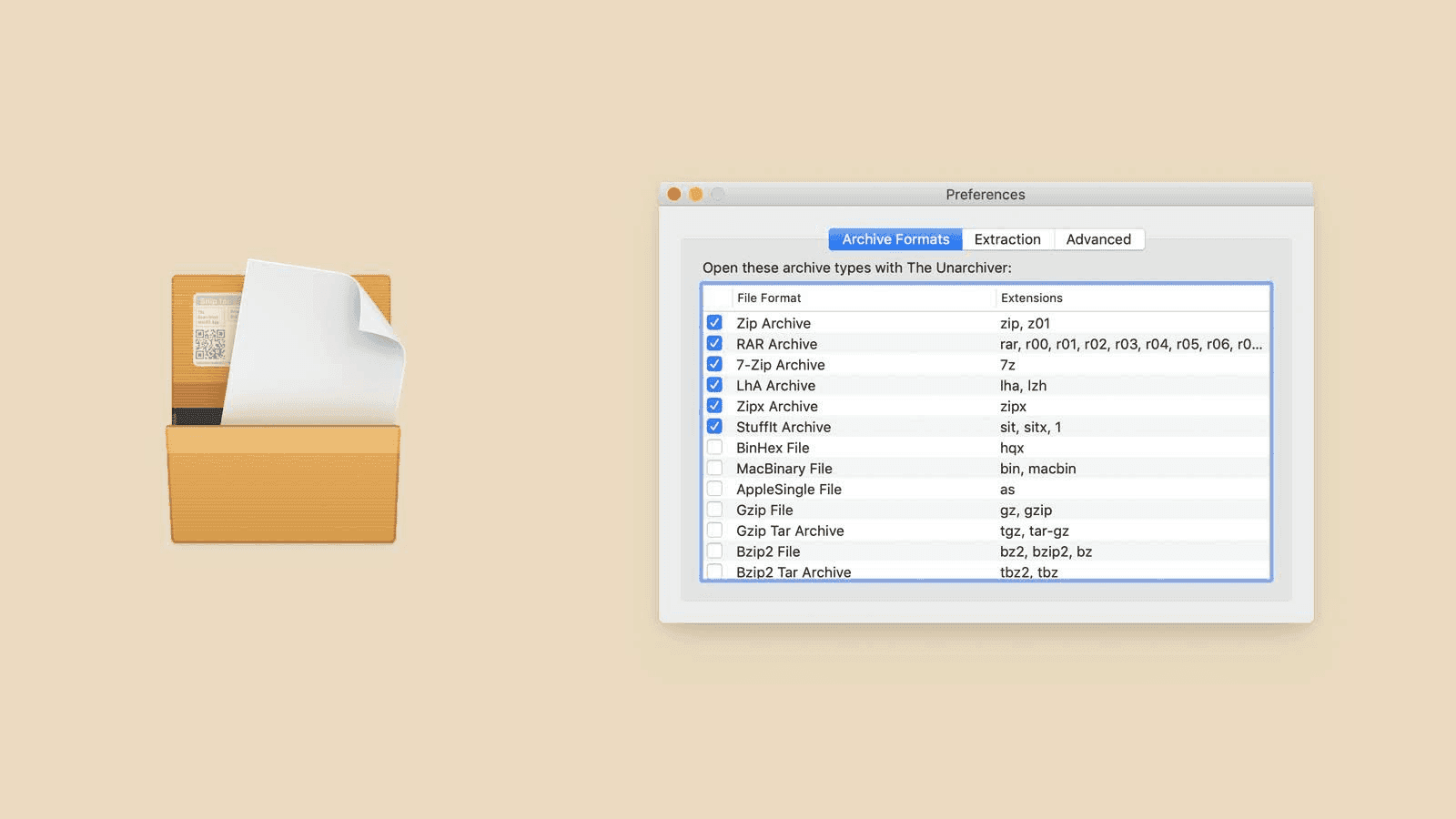Enable the BinHex File format
This screenshot has height=819, width=1456.
[714, 448]
